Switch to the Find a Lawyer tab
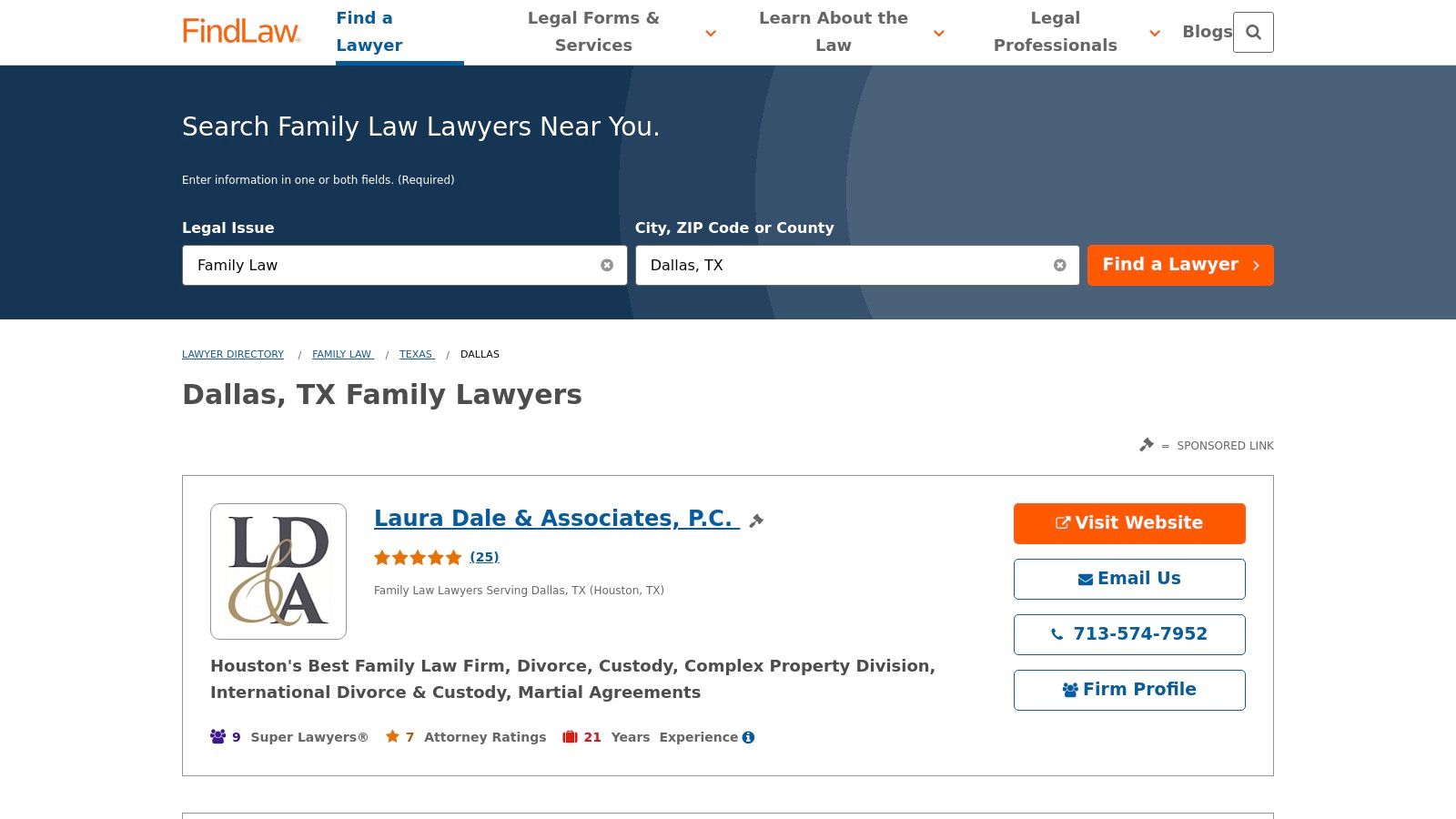The height and width of the screenshot is (819, 1456). 369,32
